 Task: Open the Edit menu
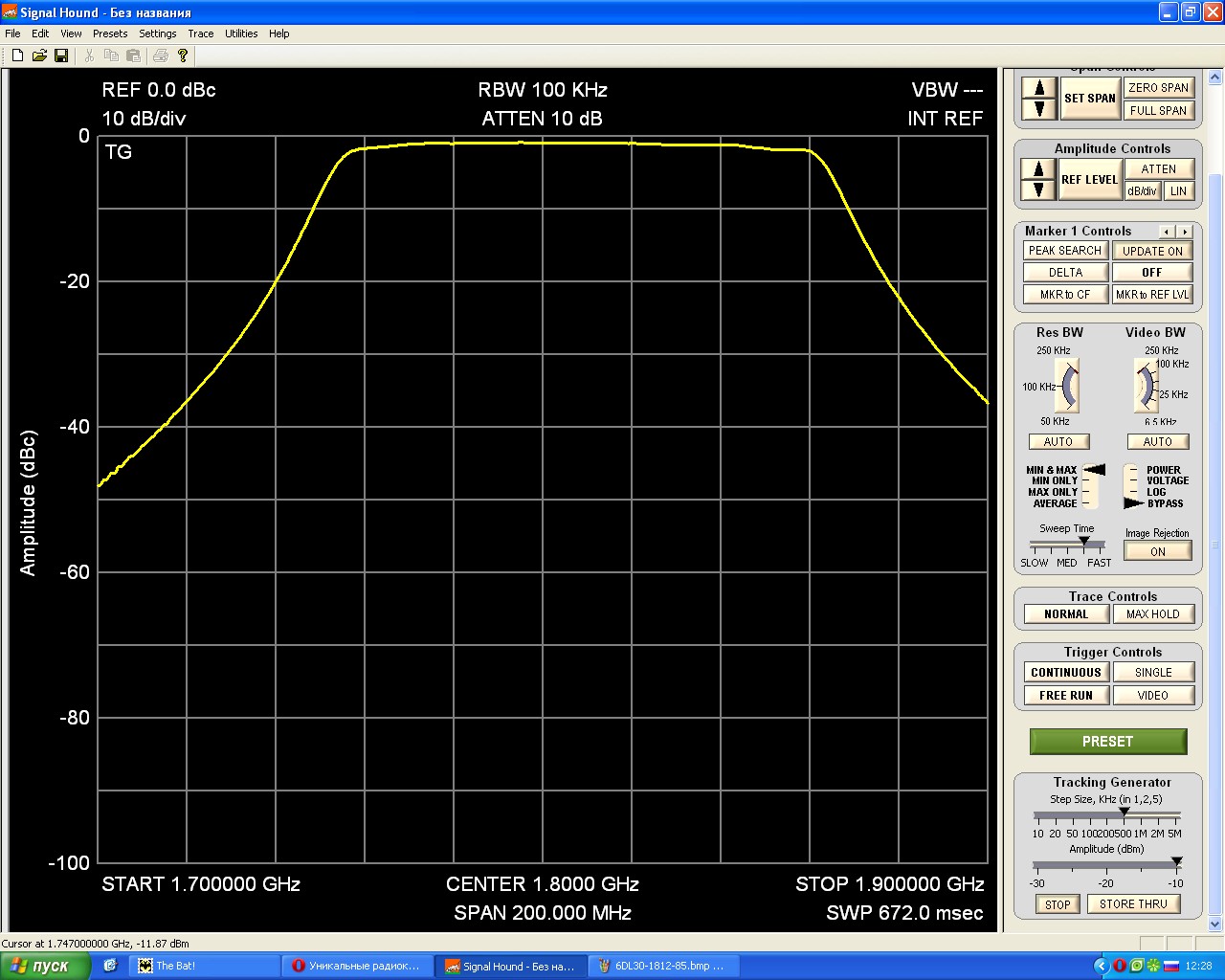40,33
